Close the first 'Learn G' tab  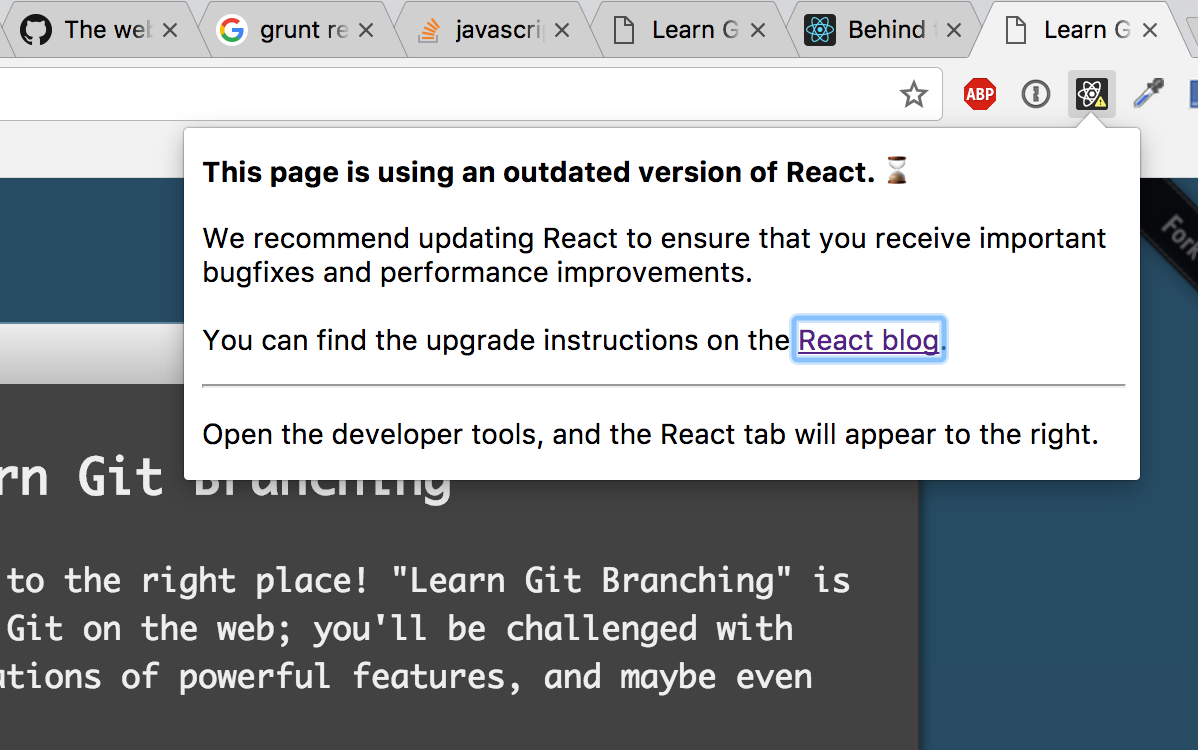tap(758, 30)
